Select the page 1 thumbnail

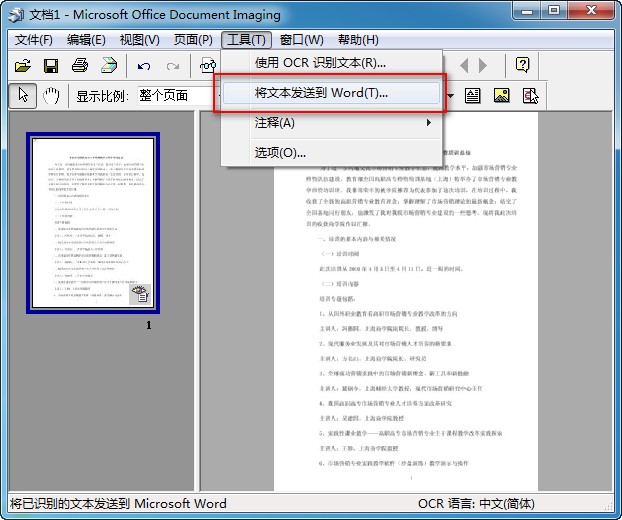[93, 223]
